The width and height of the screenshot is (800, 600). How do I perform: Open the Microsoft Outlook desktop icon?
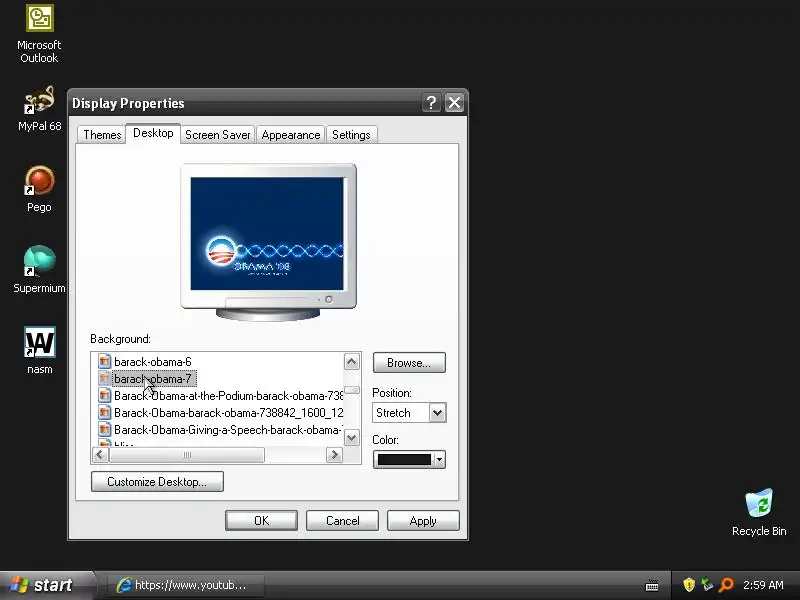point(39,35)
